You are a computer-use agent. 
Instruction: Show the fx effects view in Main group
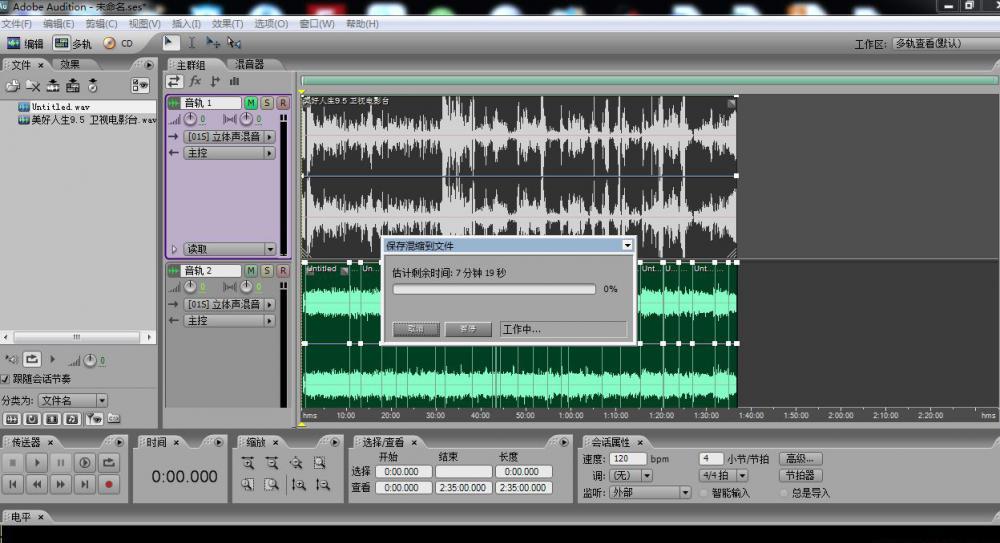click(x=195, y=82)
